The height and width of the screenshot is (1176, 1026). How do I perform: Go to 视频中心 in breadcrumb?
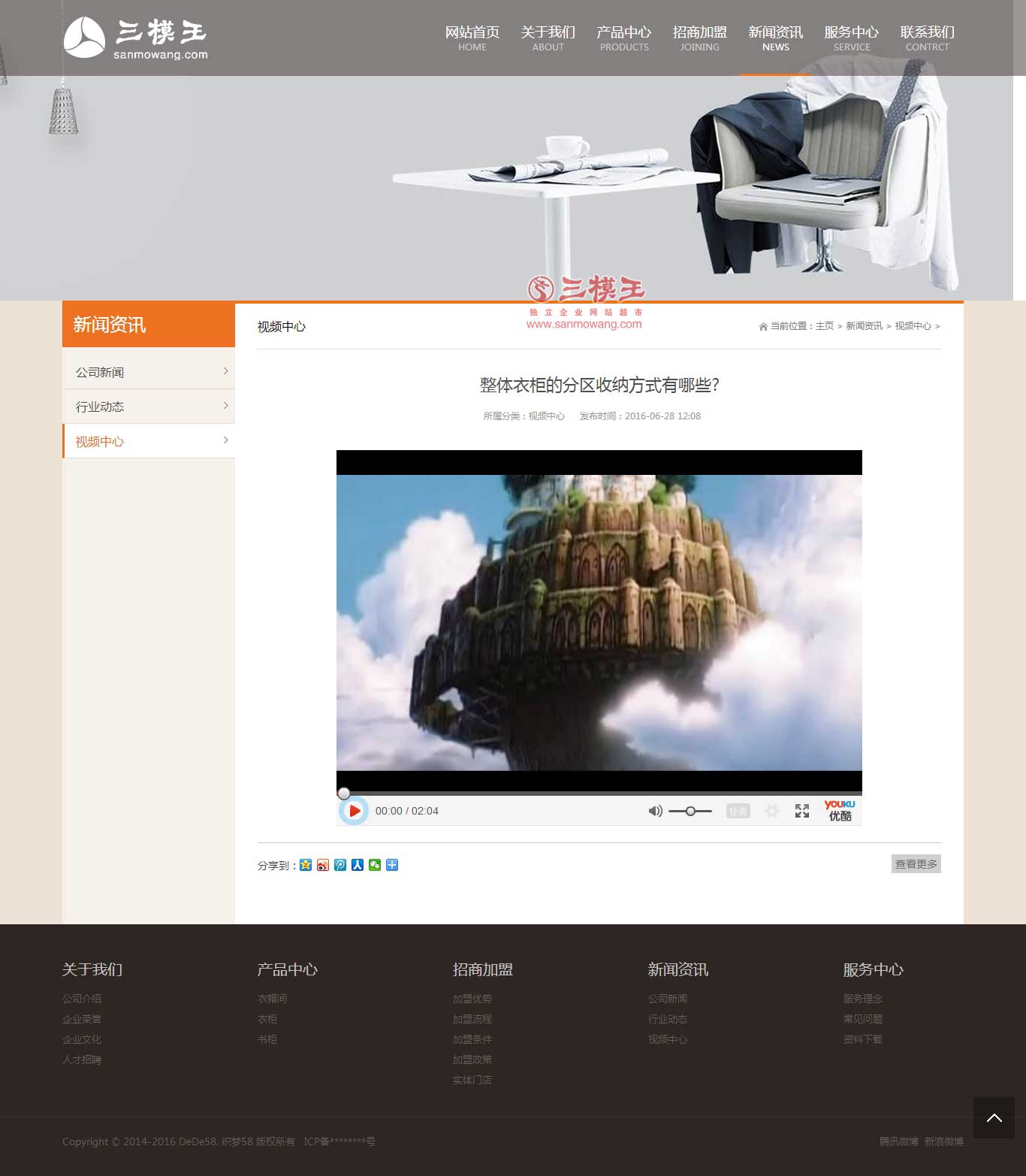coord(913,326)
